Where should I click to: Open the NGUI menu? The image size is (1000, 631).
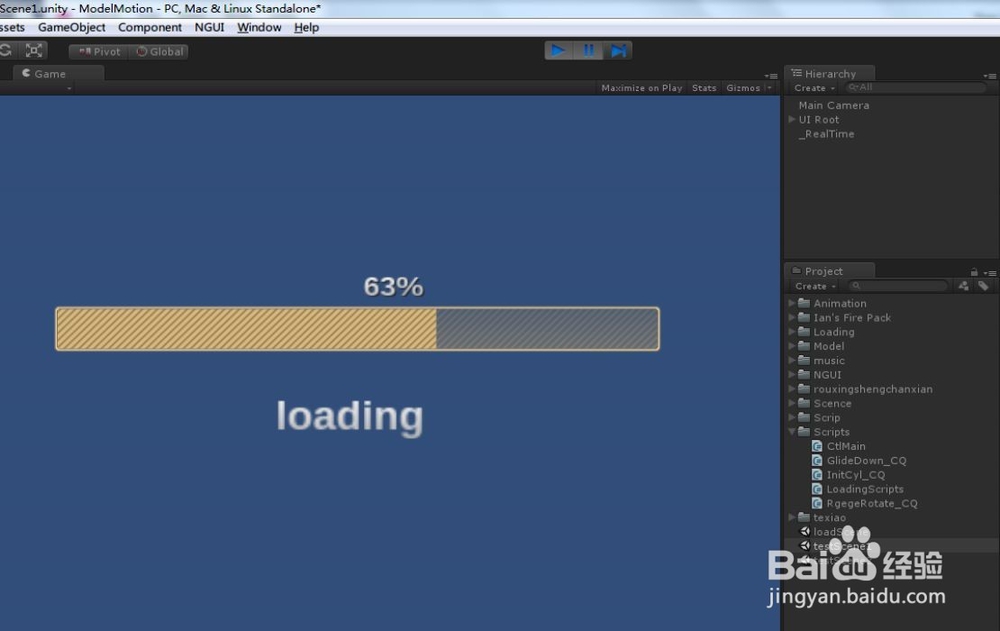point(209,27)
